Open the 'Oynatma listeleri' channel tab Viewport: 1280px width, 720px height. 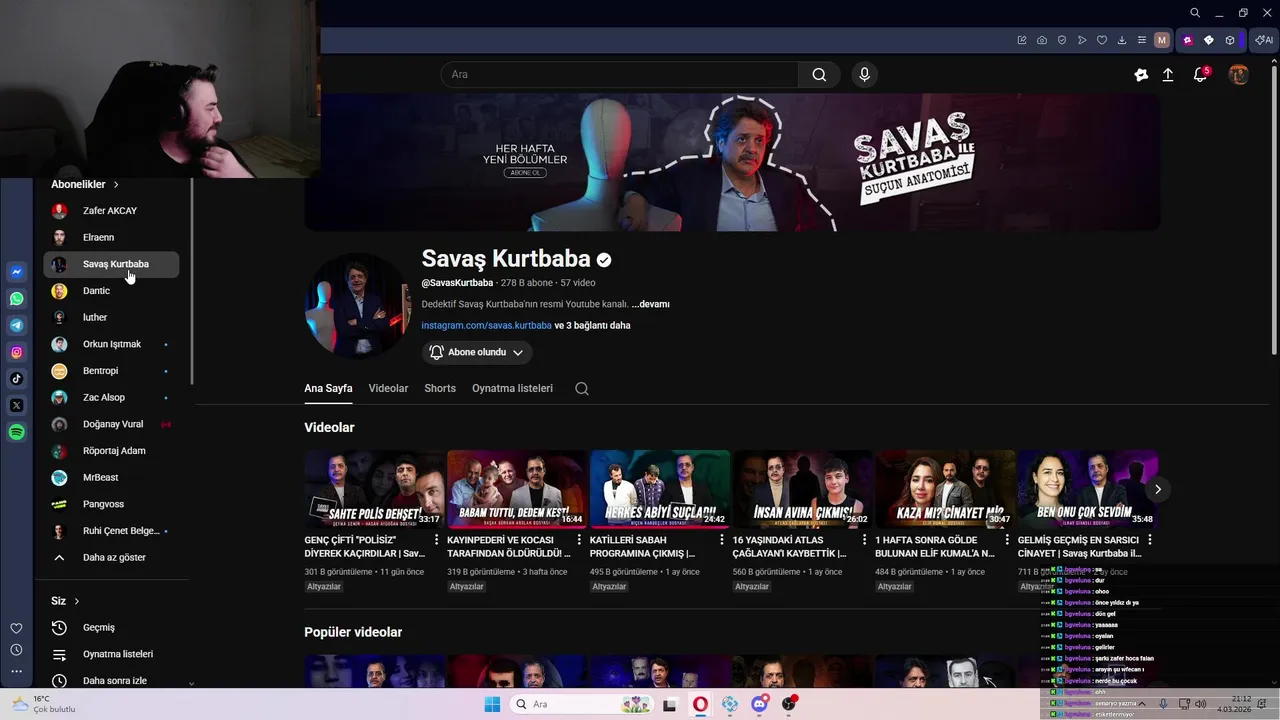tap(512, 388)
